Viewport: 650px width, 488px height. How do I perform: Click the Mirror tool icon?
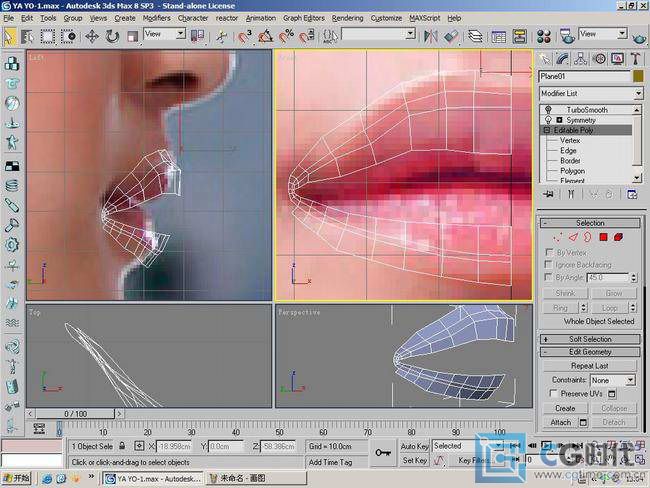click(430, 36)
